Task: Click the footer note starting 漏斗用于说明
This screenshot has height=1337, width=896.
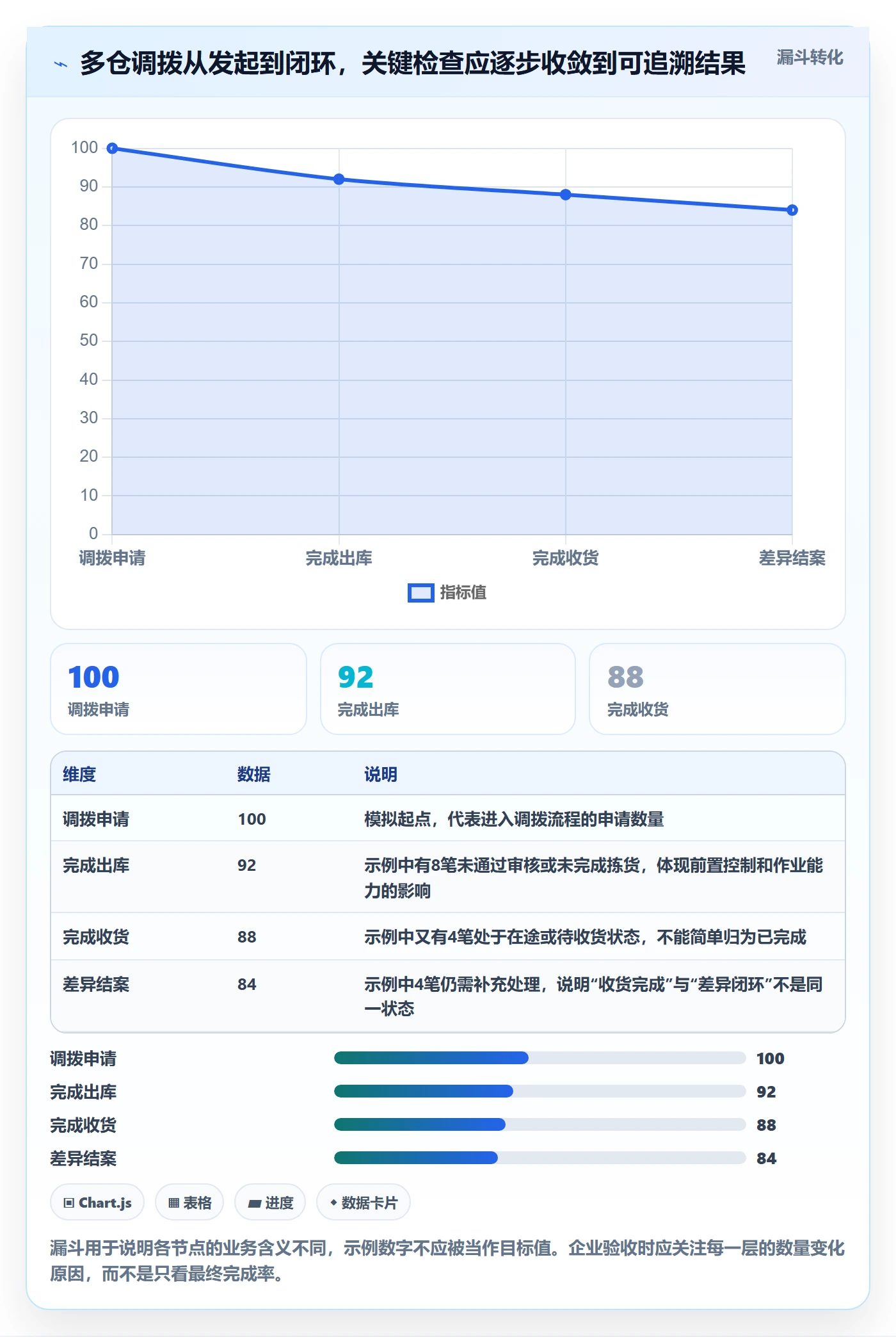Action: pyautogui.click(x=447, y=1261)
